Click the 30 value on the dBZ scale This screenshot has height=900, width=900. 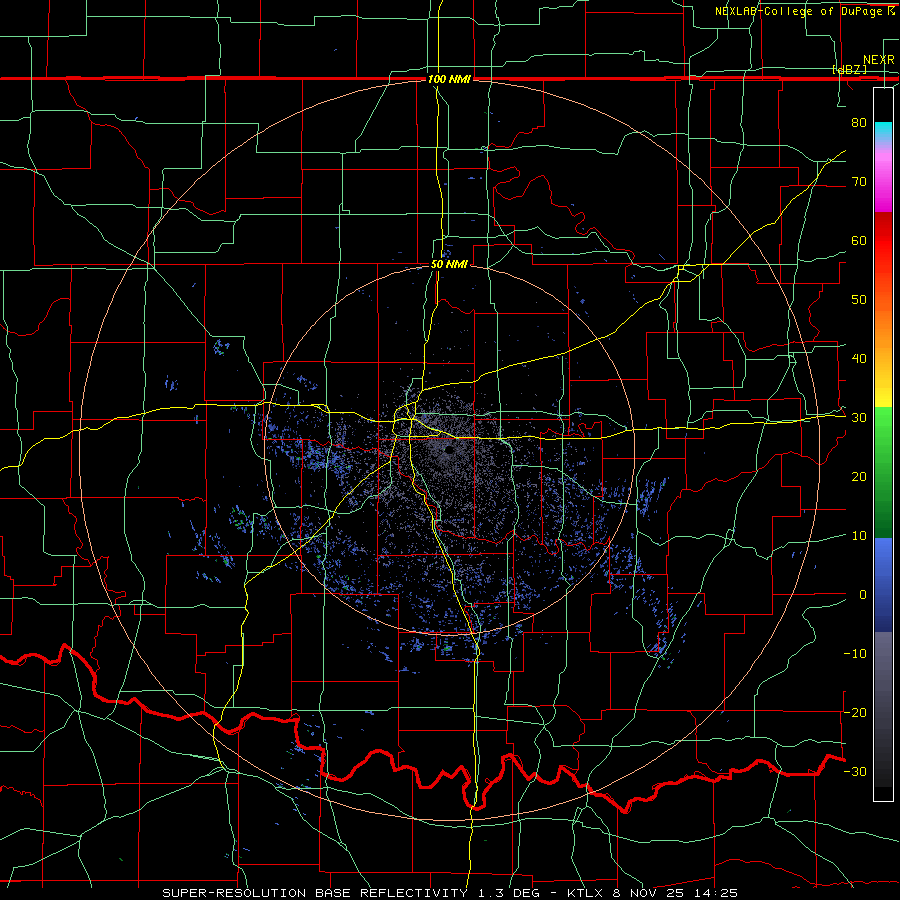tap(859, 418)
